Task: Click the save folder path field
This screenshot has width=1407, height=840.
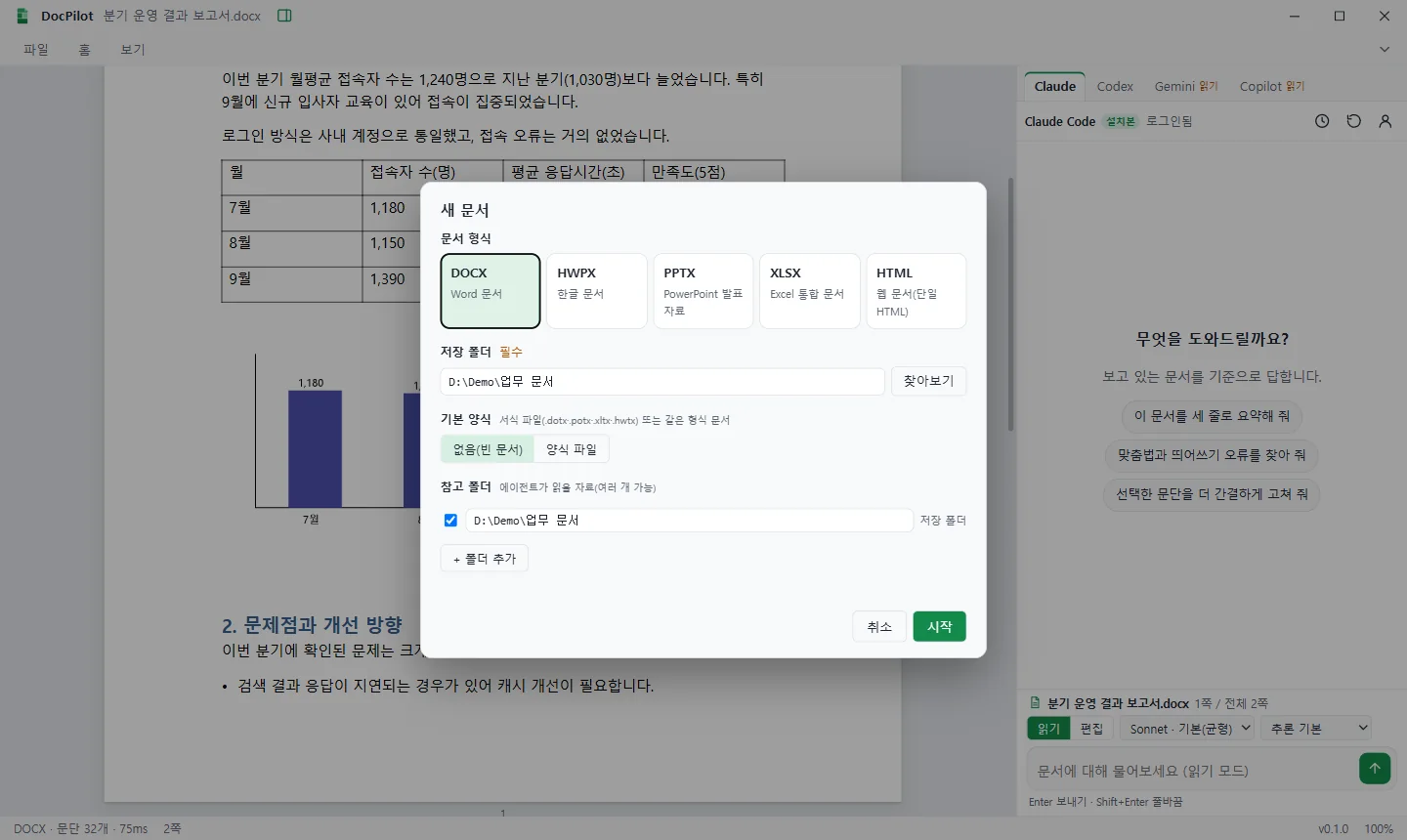Action: click(x=662, y=381)
